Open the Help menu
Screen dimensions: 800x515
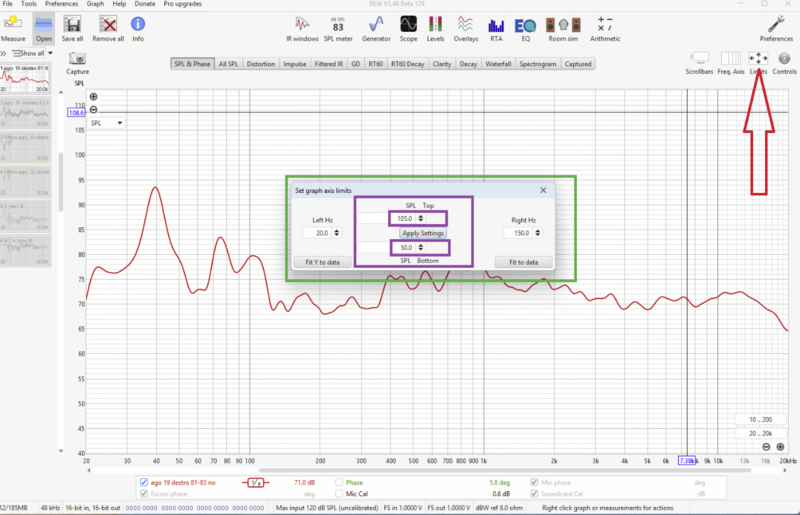coord(119,4)
